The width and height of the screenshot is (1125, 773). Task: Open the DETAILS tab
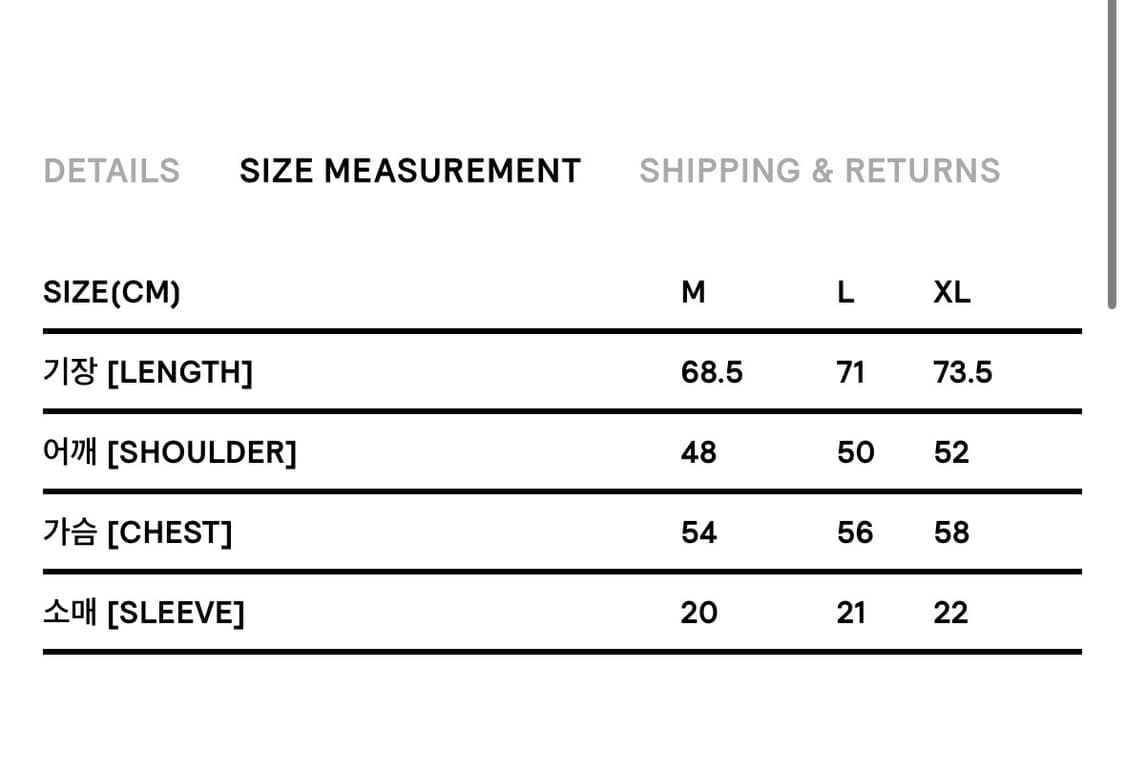[x=111, y=171]
